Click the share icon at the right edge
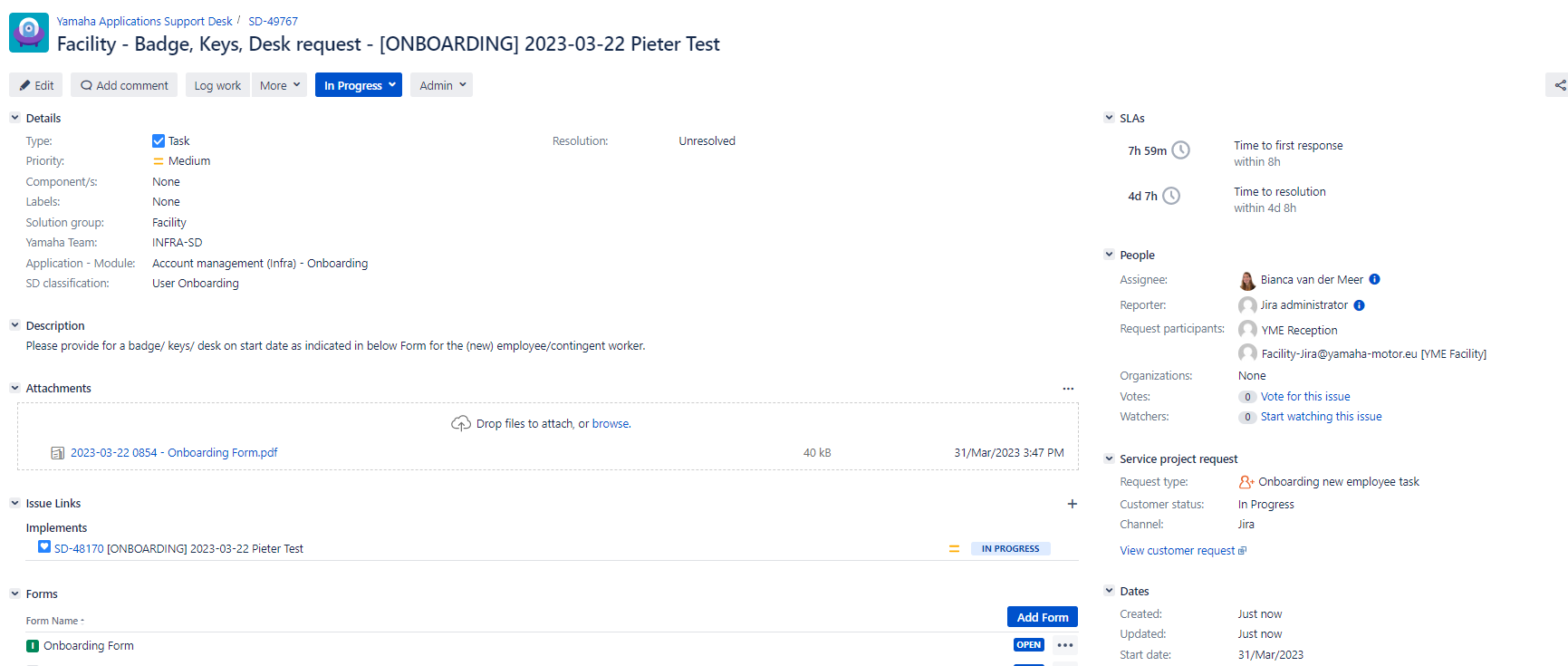Viewport: 1568px width, 666px height. (x=1559, y=85)
